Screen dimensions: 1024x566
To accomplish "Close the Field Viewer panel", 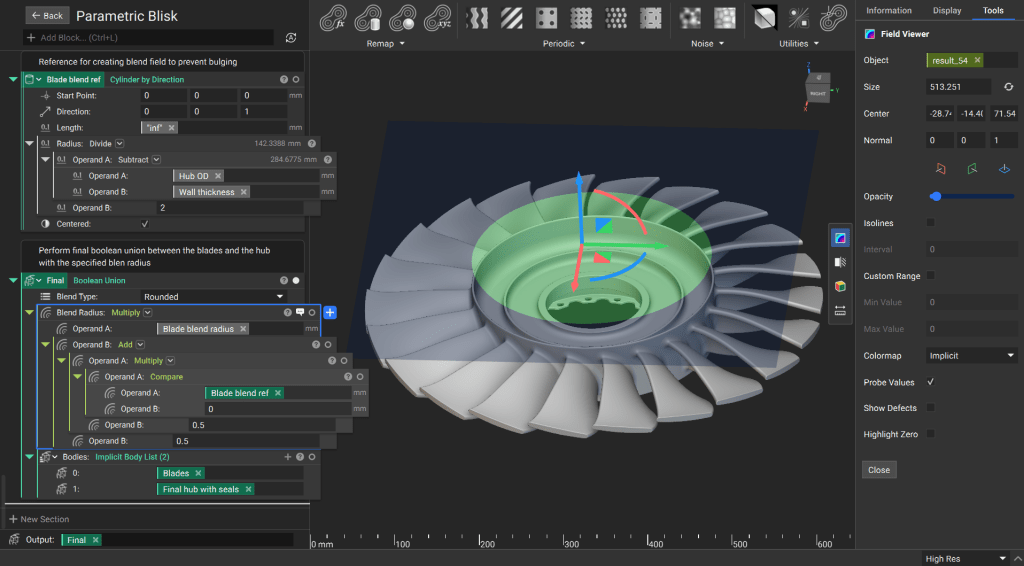I will click(879, 470).
